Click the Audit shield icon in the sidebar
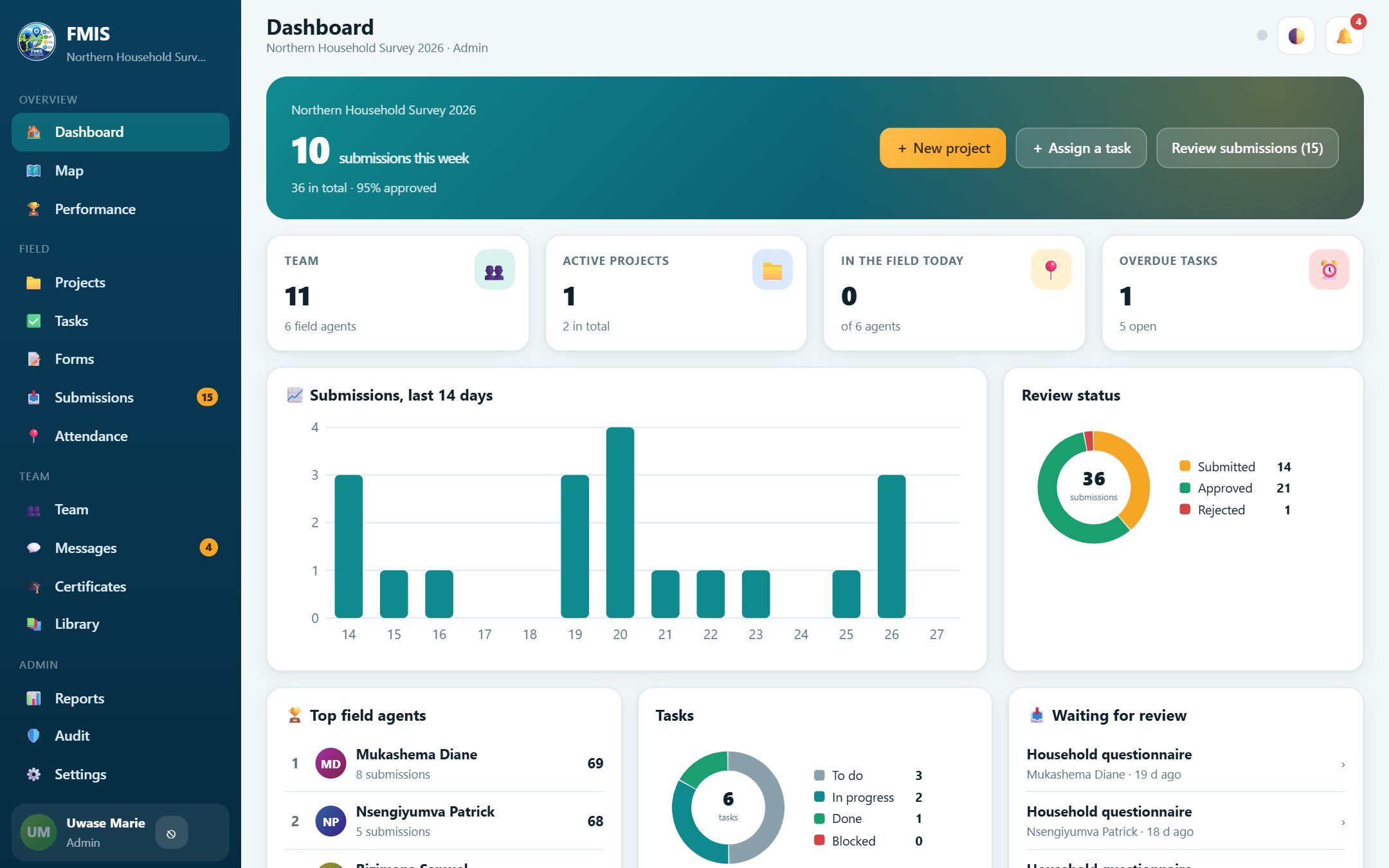The width and height of the screenshot is (1389, 868). pyautogui.click(x=33, y=736)
